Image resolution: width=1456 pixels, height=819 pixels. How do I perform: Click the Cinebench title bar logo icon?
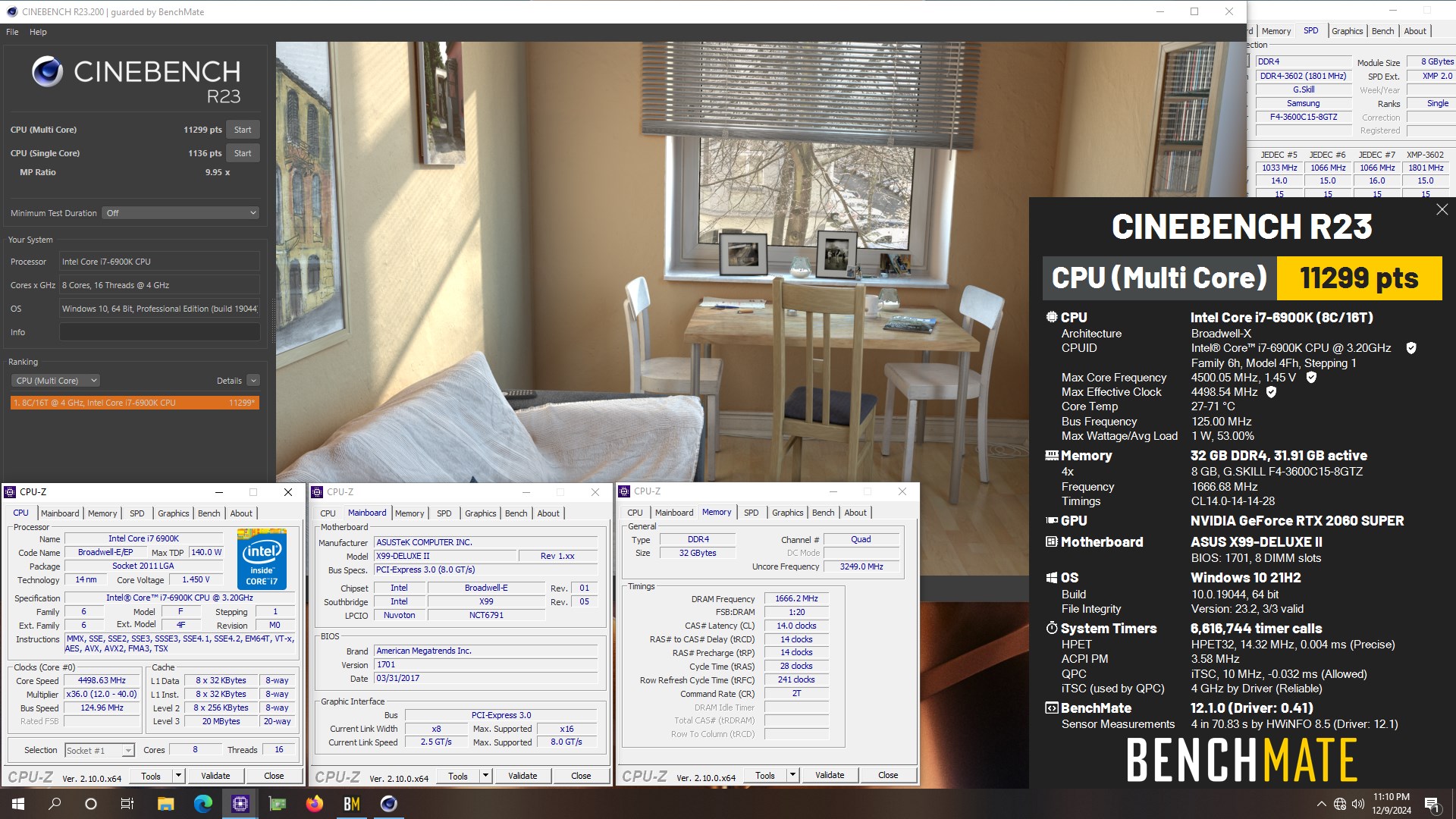[x=11, y=11]
